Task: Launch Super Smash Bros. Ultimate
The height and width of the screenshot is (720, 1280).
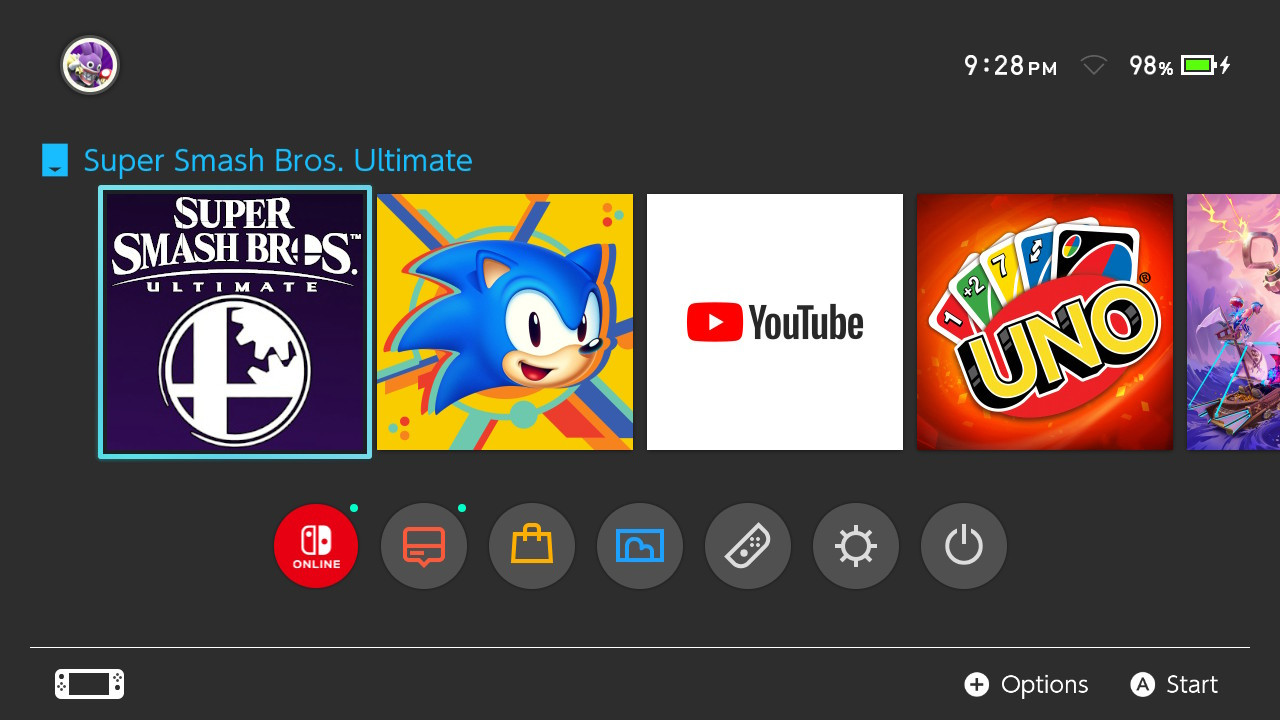Action: point(234,322)
